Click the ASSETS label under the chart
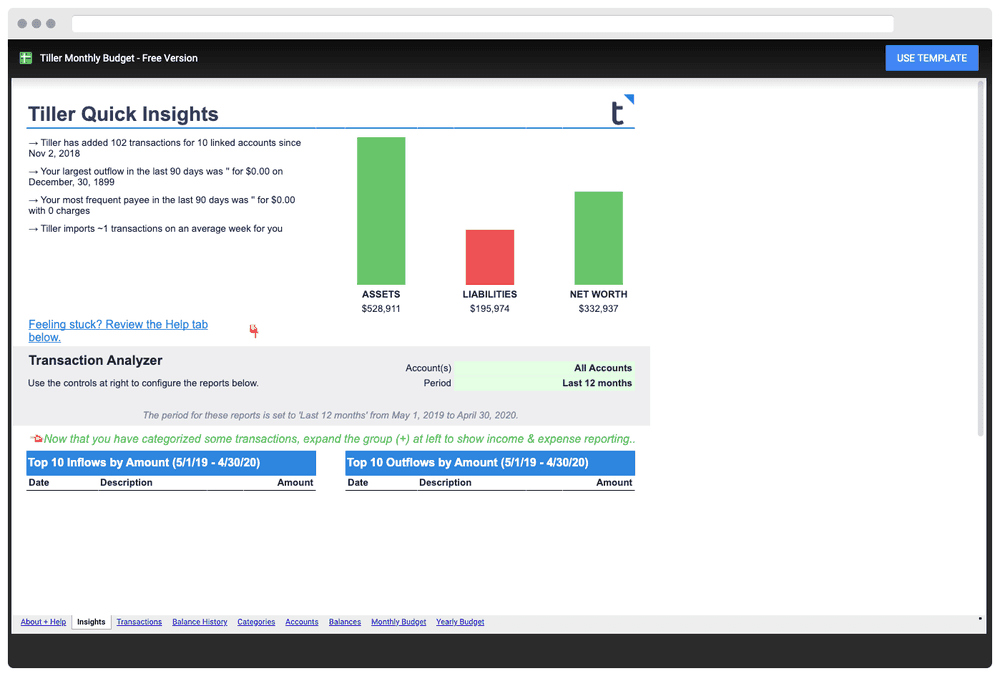The width and height of the screenshot is (1000, 676). point(381,294)
